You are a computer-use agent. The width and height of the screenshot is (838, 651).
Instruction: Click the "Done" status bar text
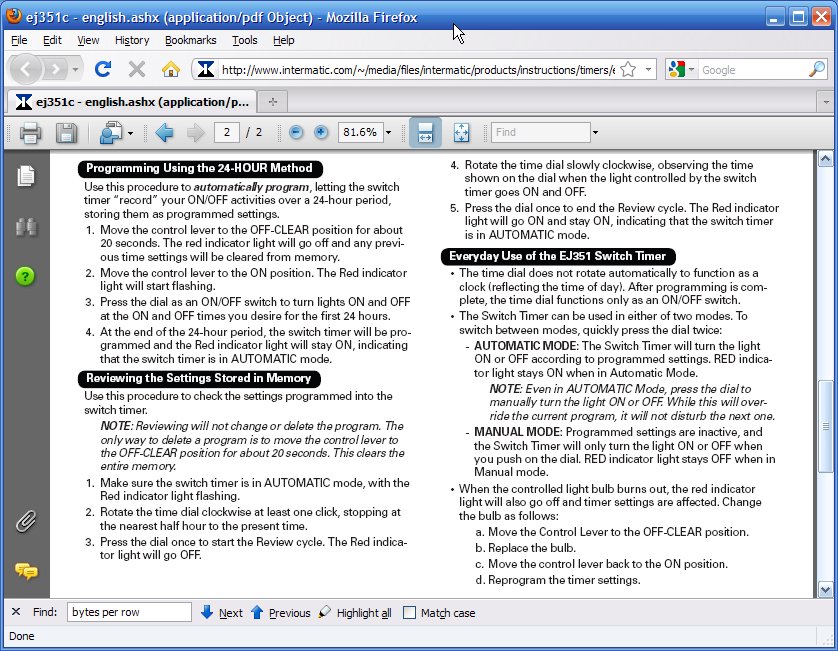point(22,636)
